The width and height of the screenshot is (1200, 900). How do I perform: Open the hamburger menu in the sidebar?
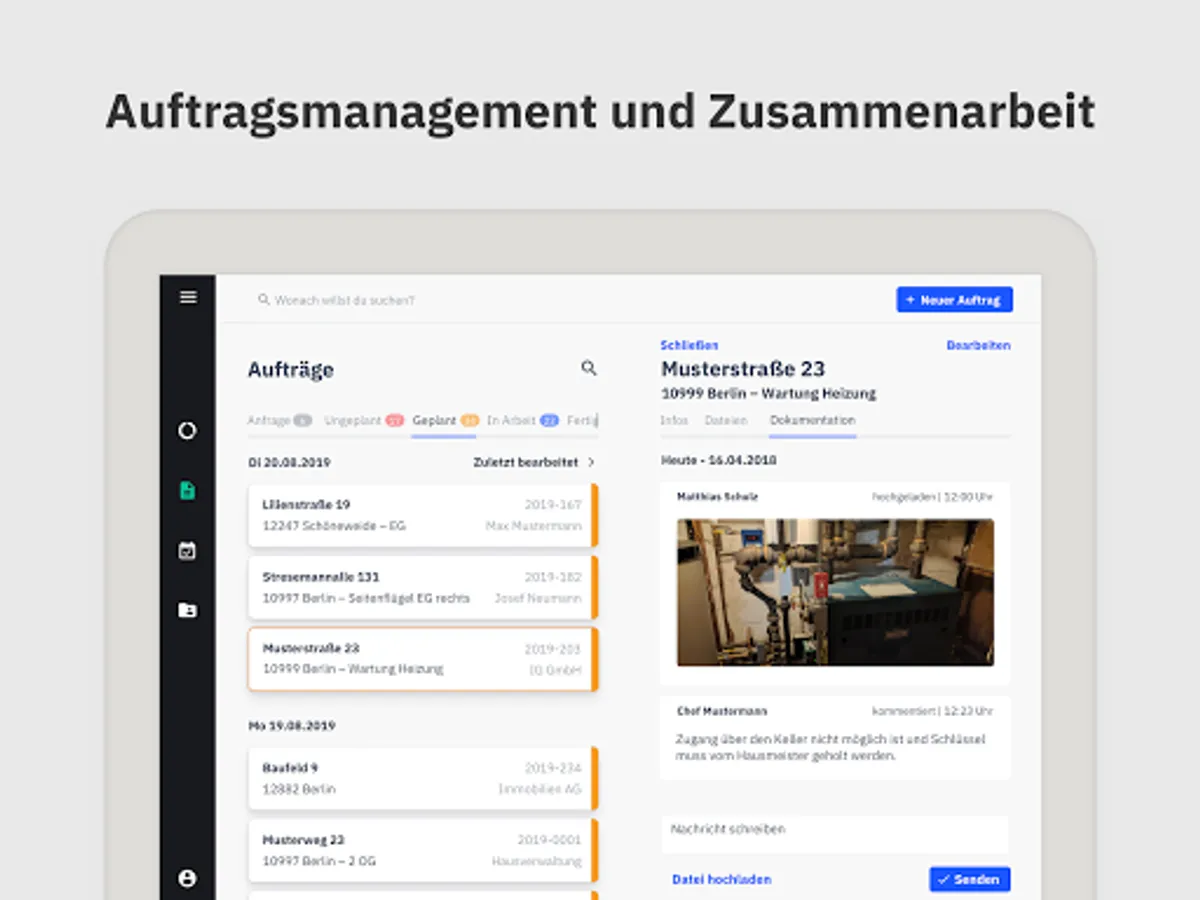click(188, 297)
